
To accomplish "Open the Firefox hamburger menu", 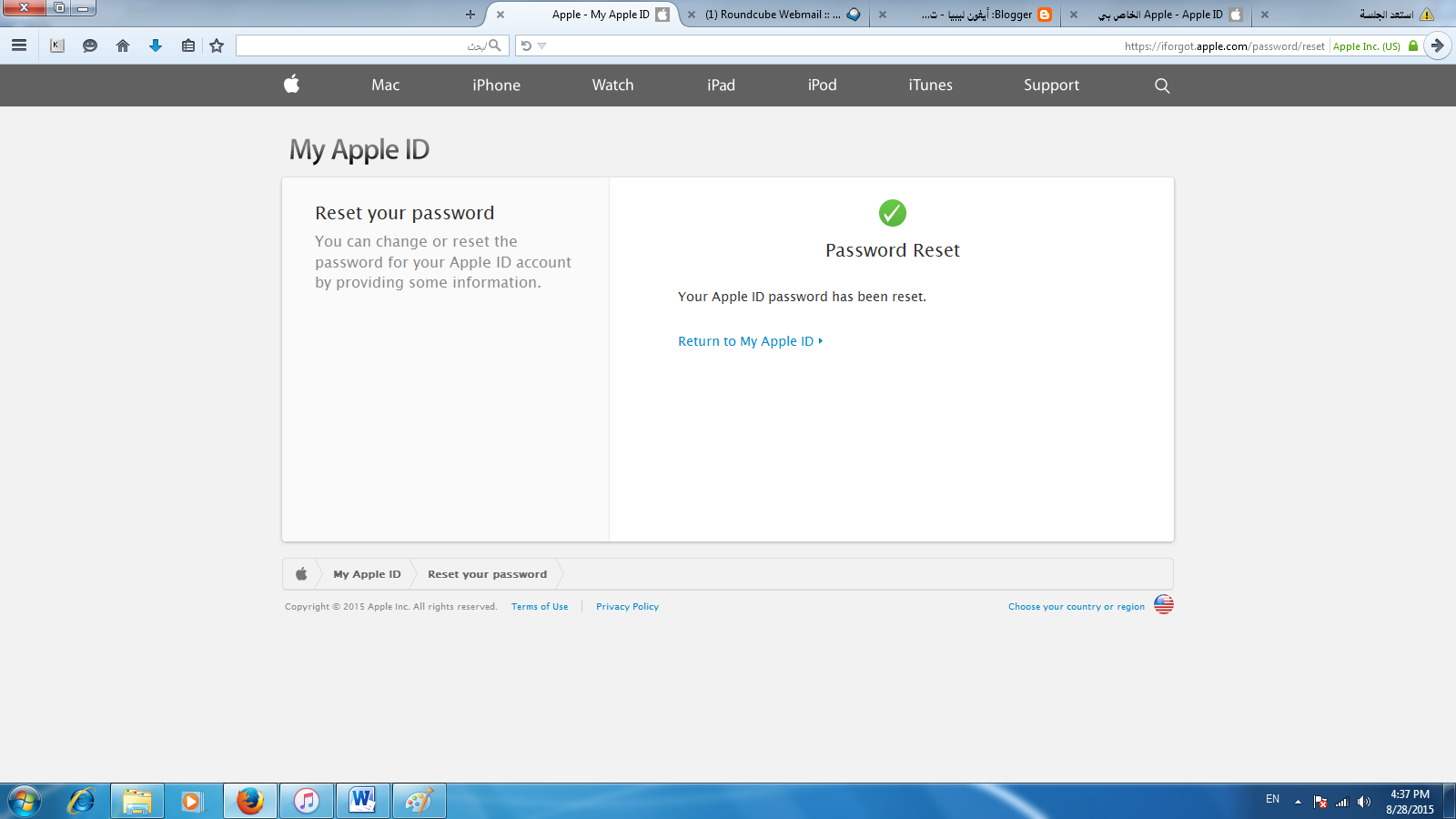I will click(19, 45).
